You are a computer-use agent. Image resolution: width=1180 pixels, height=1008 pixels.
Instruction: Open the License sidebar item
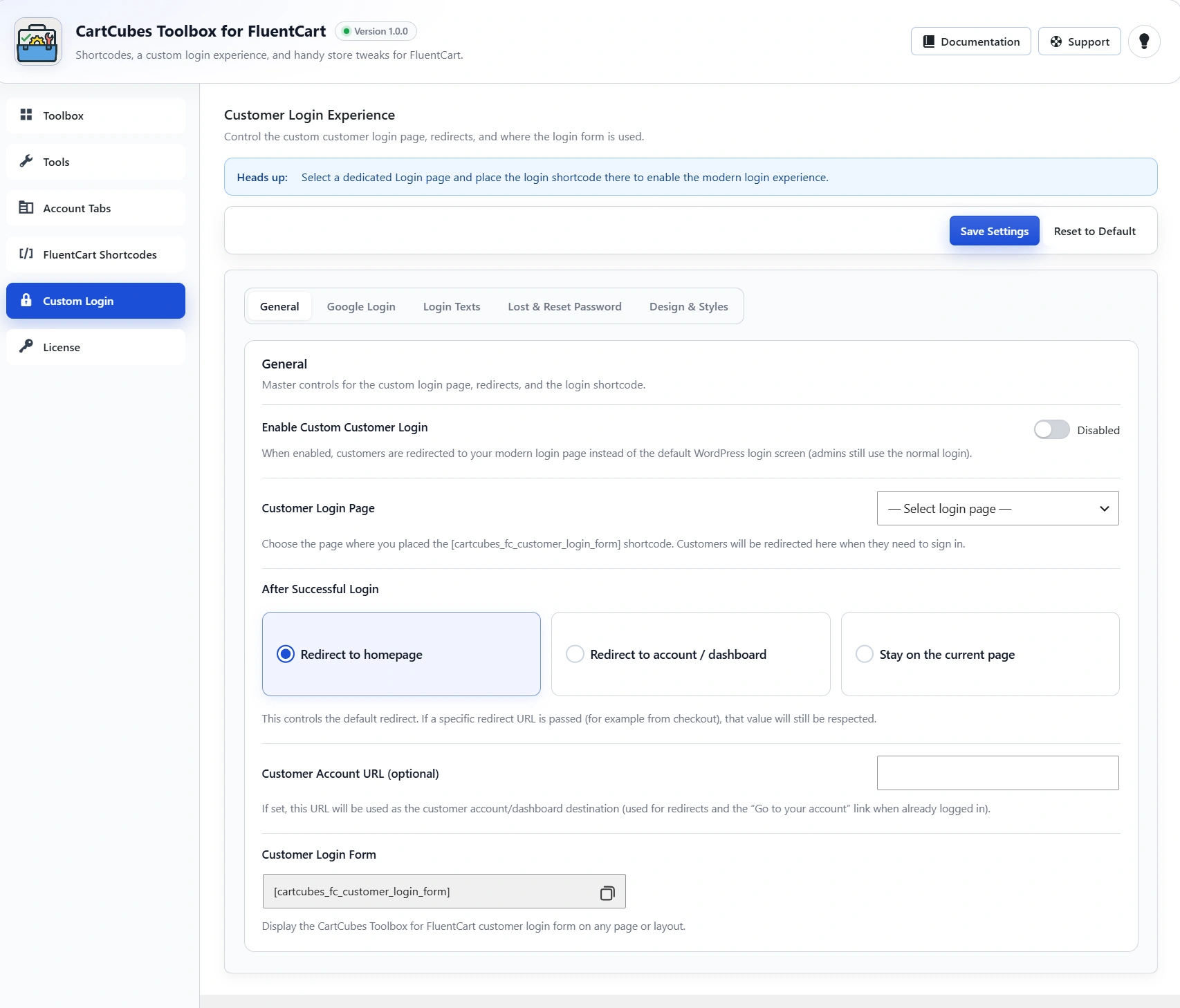[x=96, y=347]
